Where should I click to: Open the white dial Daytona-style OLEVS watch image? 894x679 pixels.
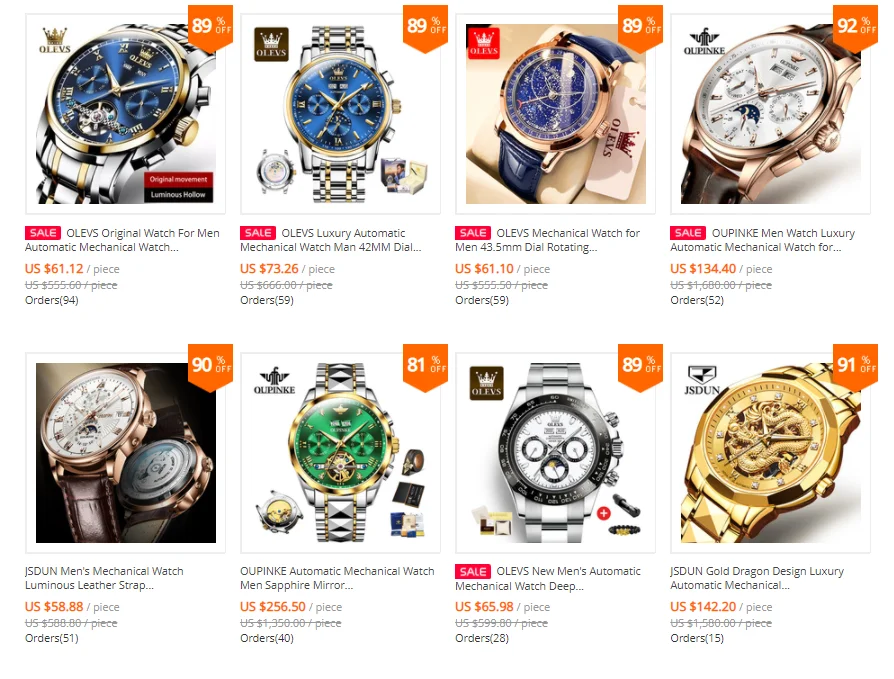555,453
